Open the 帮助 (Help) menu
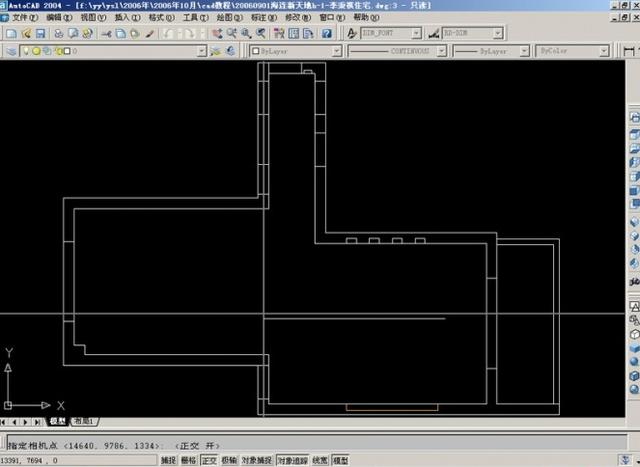The height and width of the screenshot is (467, 640). [366, 18]
